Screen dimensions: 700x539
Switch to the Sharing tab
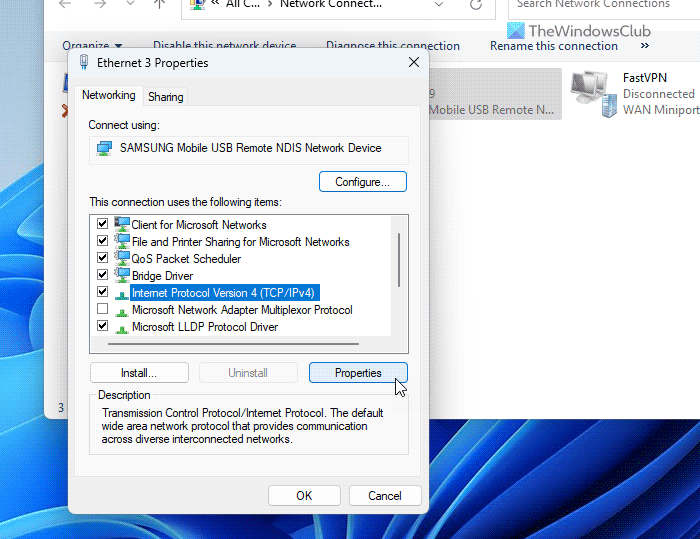(165, 96)
